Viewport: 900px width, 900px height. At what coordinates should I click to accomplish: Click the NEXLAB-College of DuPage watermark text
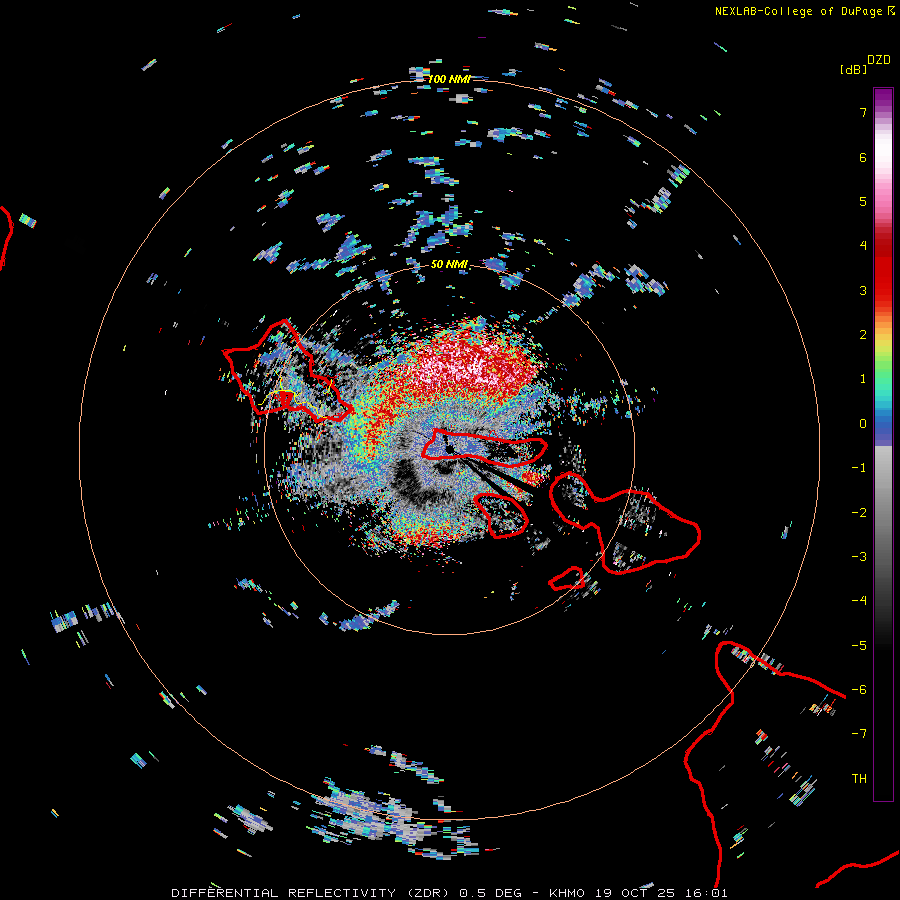[x=804, y=11]
